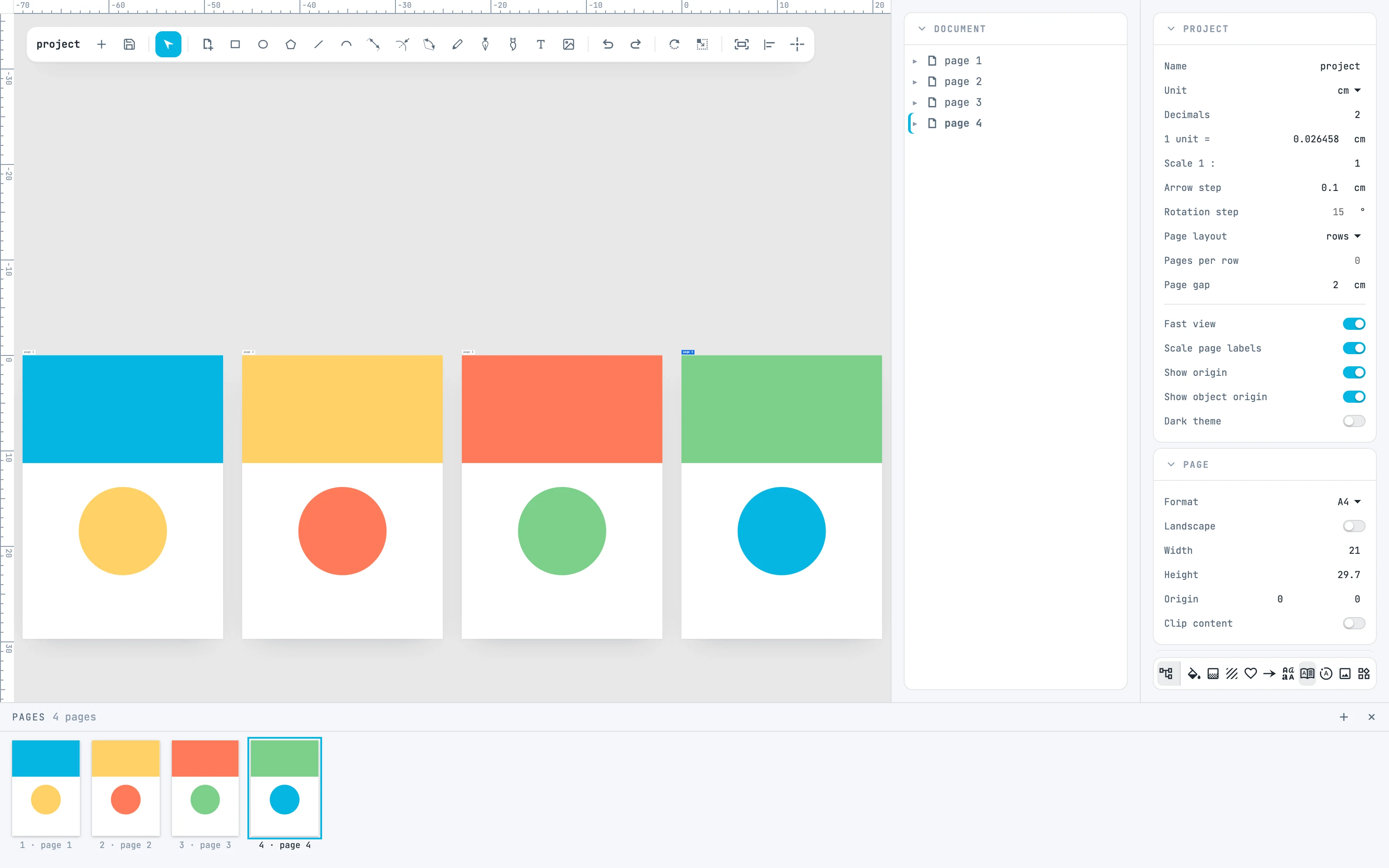Image resolution: width=1389 pixels, height=868 pixels.
Task: Click the add page tool icon
Action: tap(208, 44)
